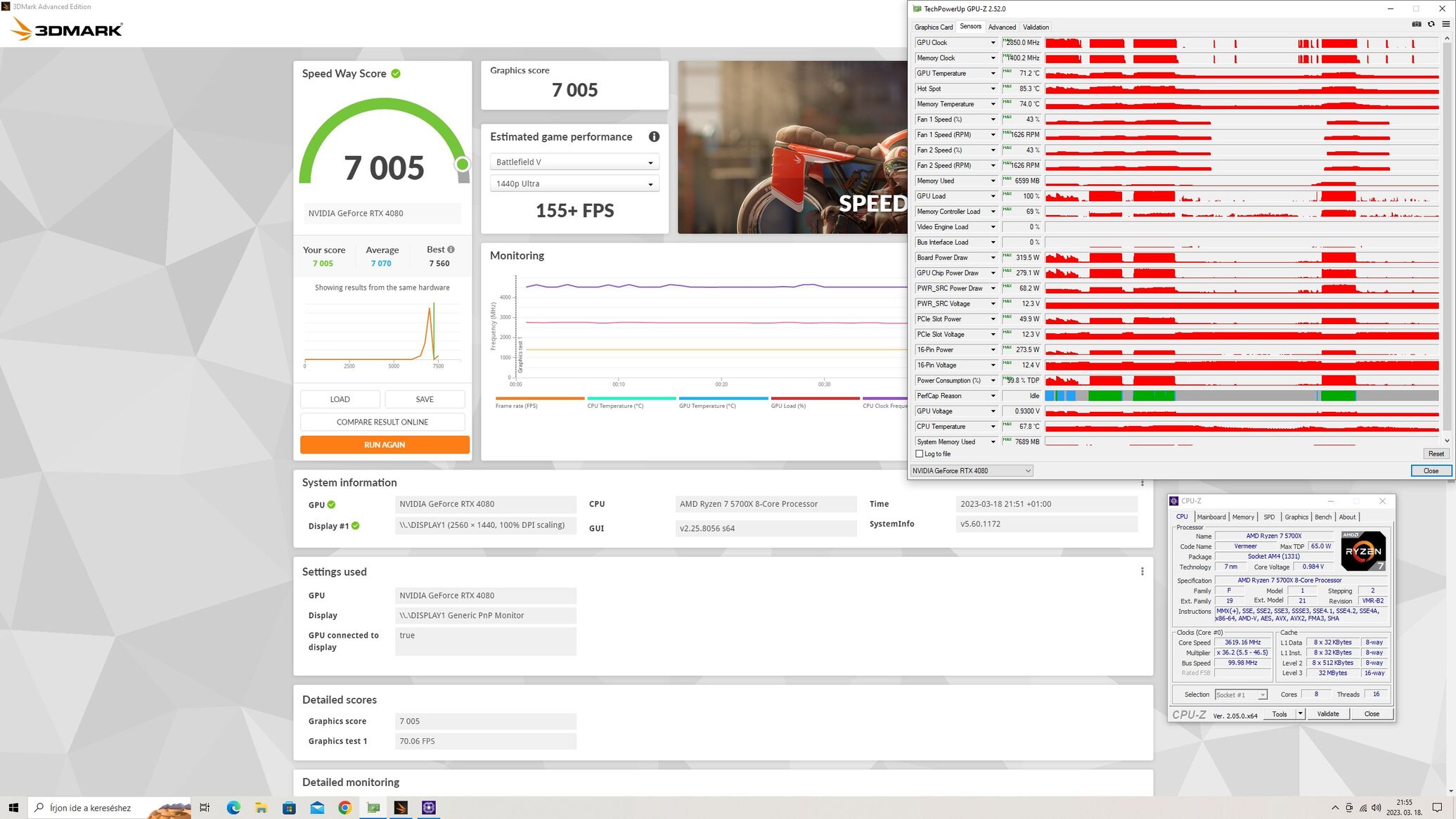1456x819 pixels.
Task: Click the 3DMark logo
Action: tap(67, 30)
